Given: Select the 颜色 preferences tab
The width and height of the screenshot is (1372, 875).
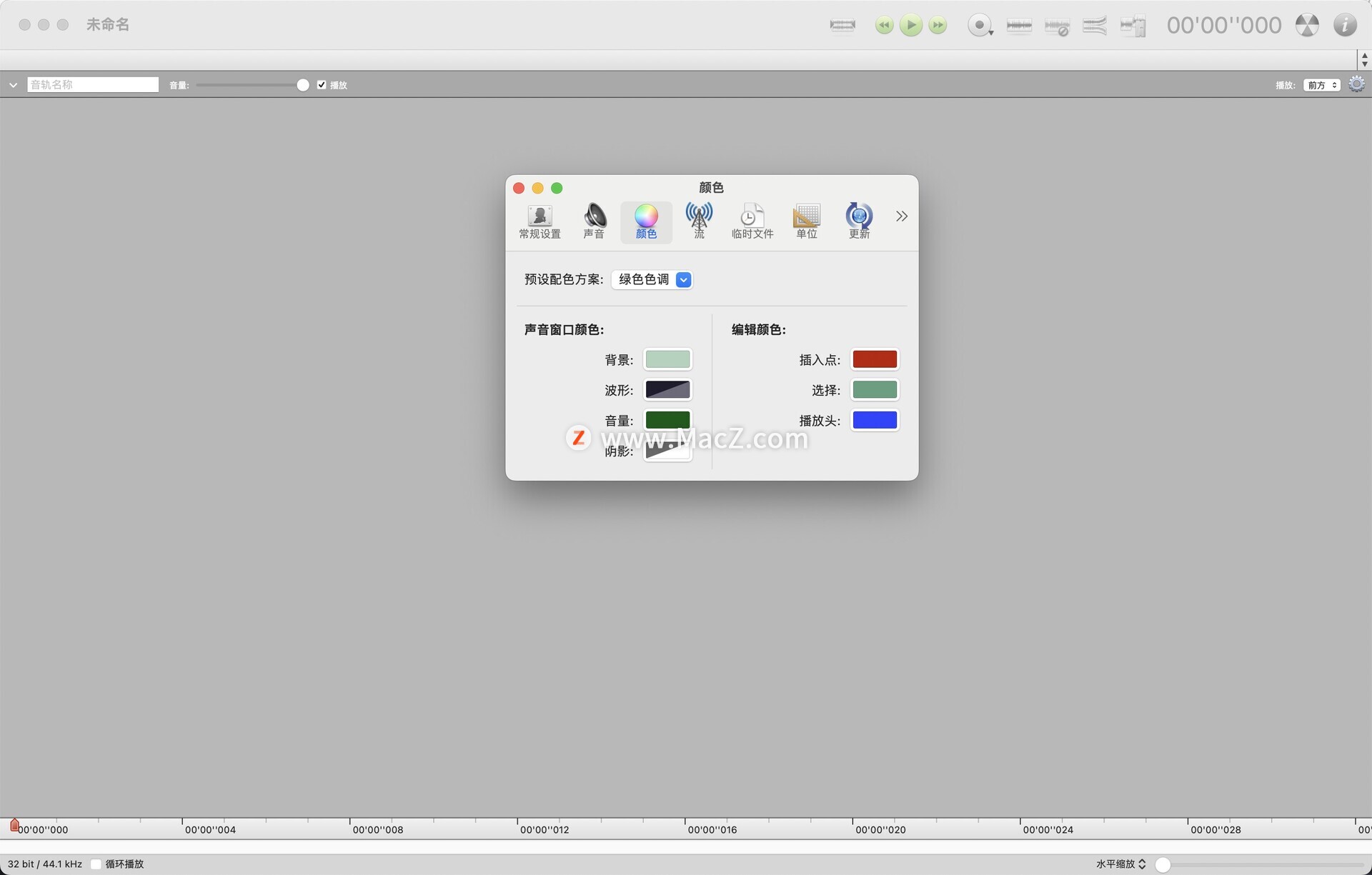Looking at the screenshot, I should (x=646, y=221).
